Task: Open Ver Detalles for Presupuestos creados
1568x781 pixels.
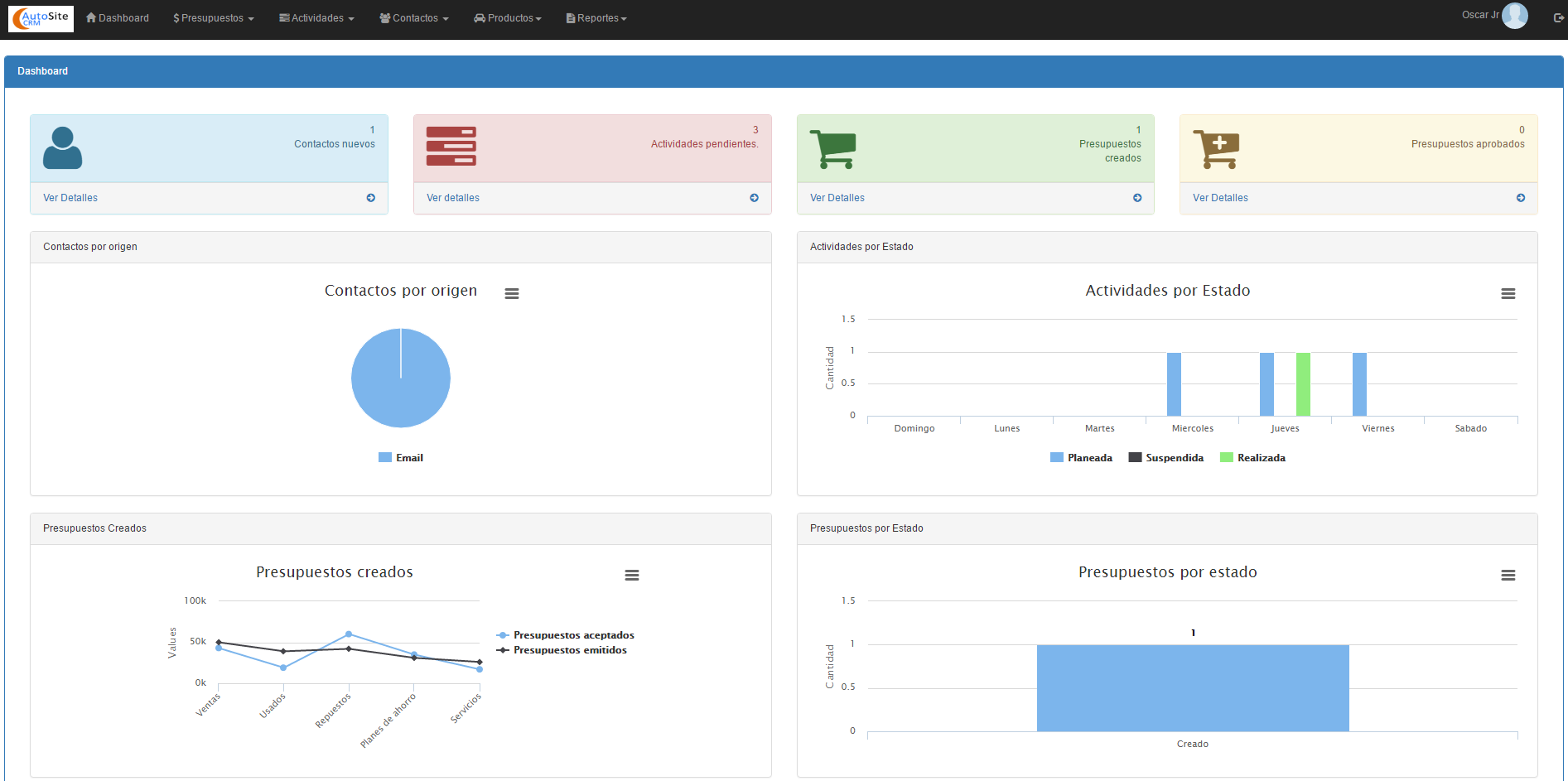Action: pyautogui.click(x=837, y=198)
